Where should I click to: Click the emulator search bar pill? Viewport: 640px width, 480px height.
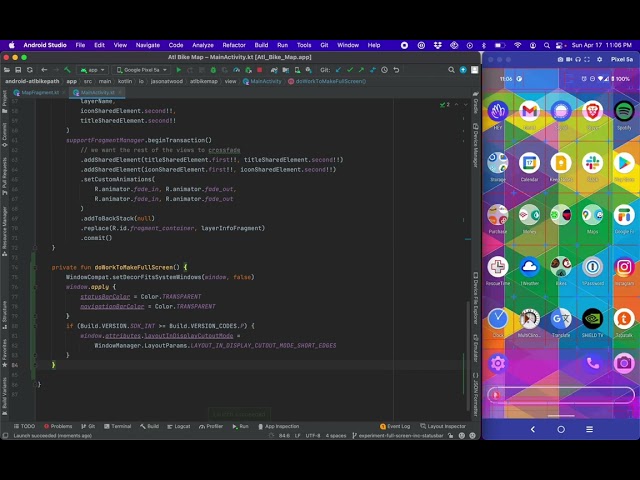click(561, 395)
